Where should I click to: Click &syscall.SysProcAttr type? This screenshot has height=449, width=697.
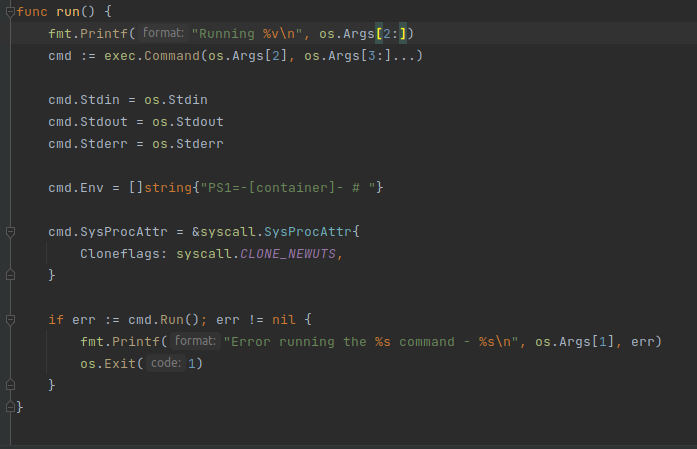tap(272, 232)
